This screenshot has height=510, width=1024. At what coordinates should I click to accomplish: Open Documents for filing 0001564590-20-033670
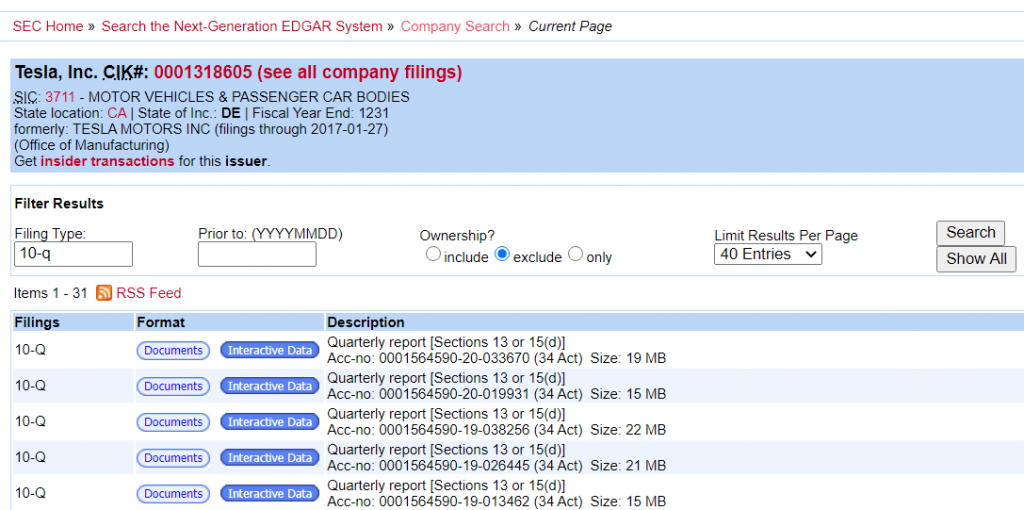173,350
